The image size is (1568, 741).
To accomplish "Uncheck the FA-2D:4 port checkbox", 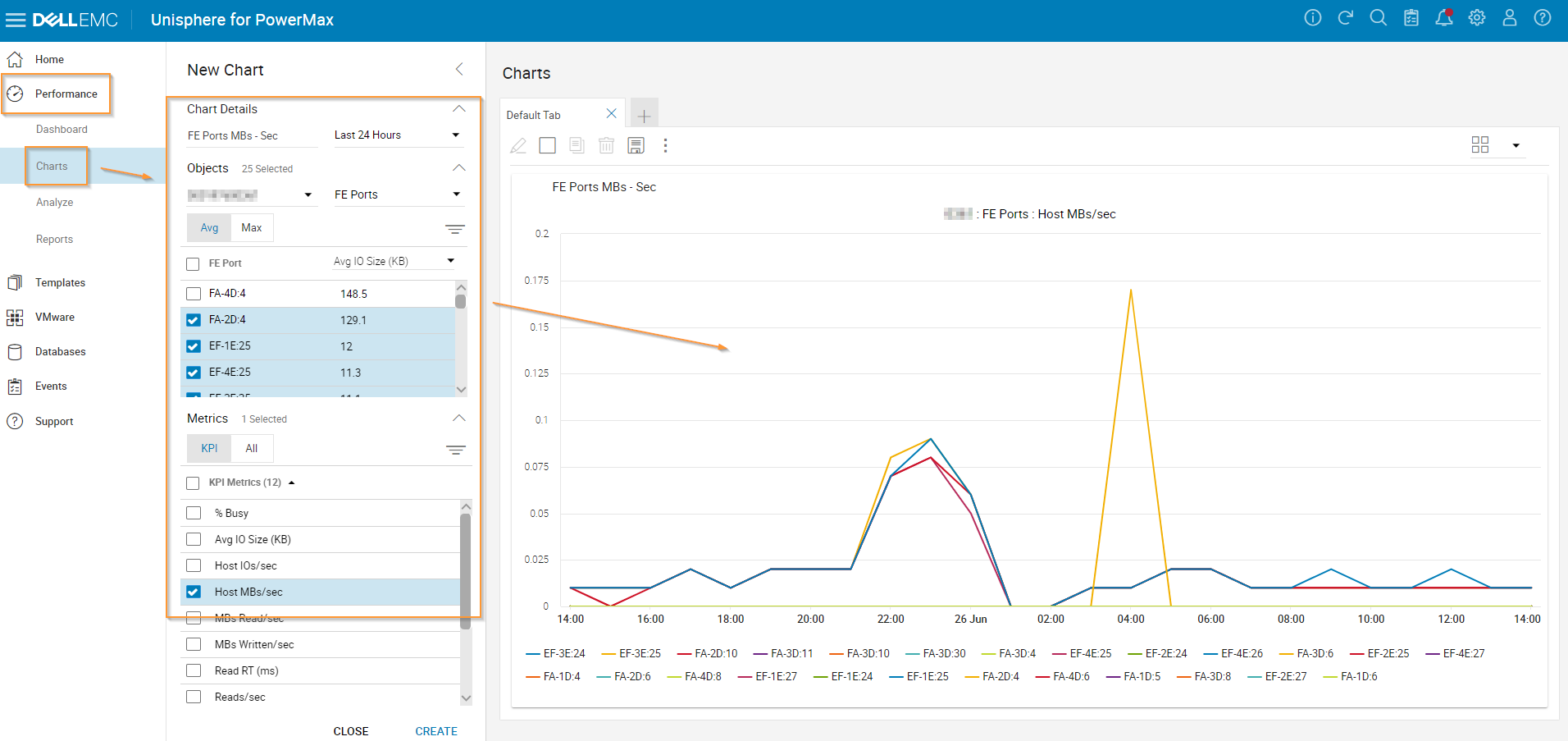I will click(193, 319).
